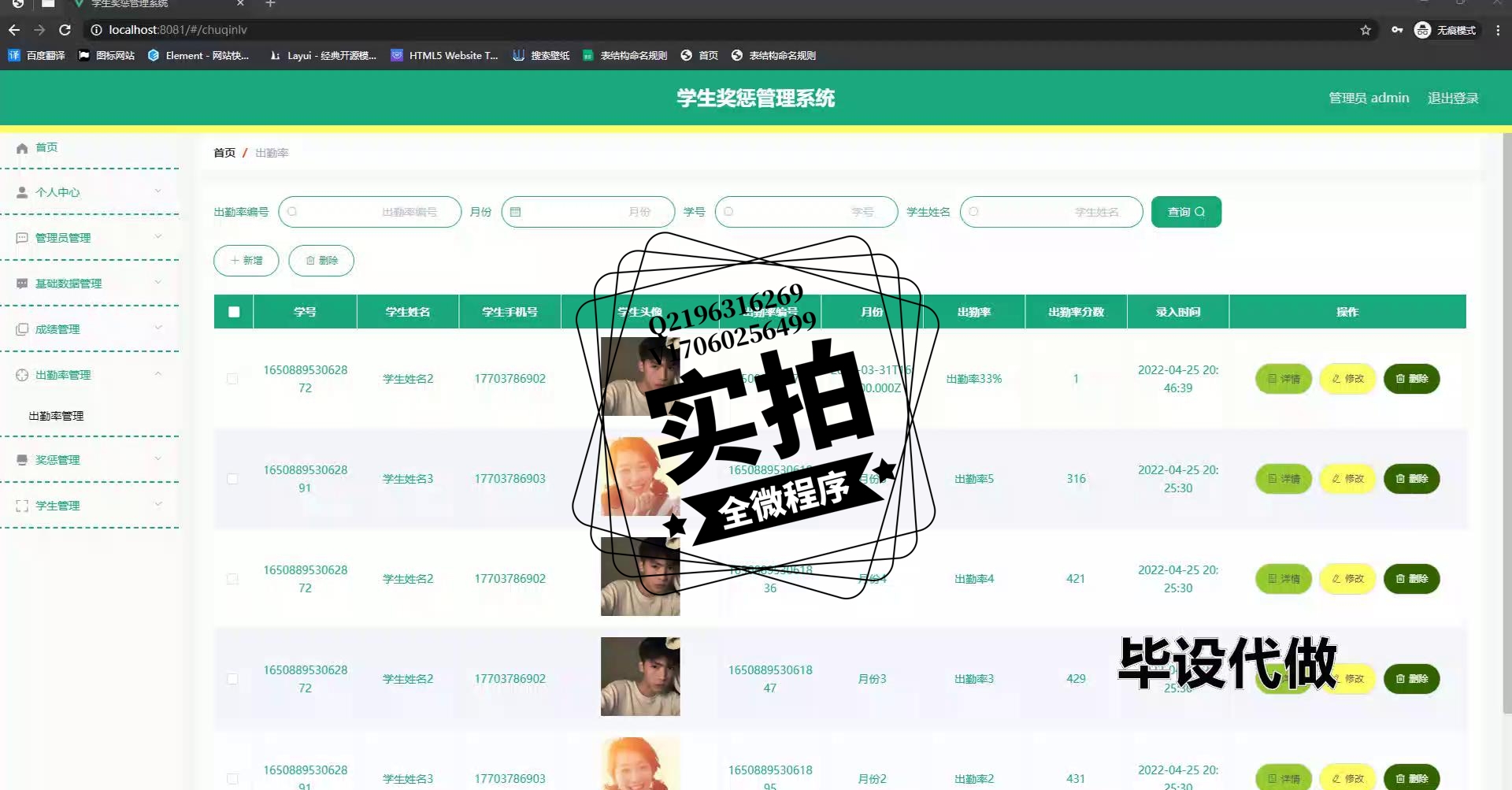Expand 成绩管理 menu chevron
Image resolution: width=1512 pixels, height=790 pixels.
point(158,328)
